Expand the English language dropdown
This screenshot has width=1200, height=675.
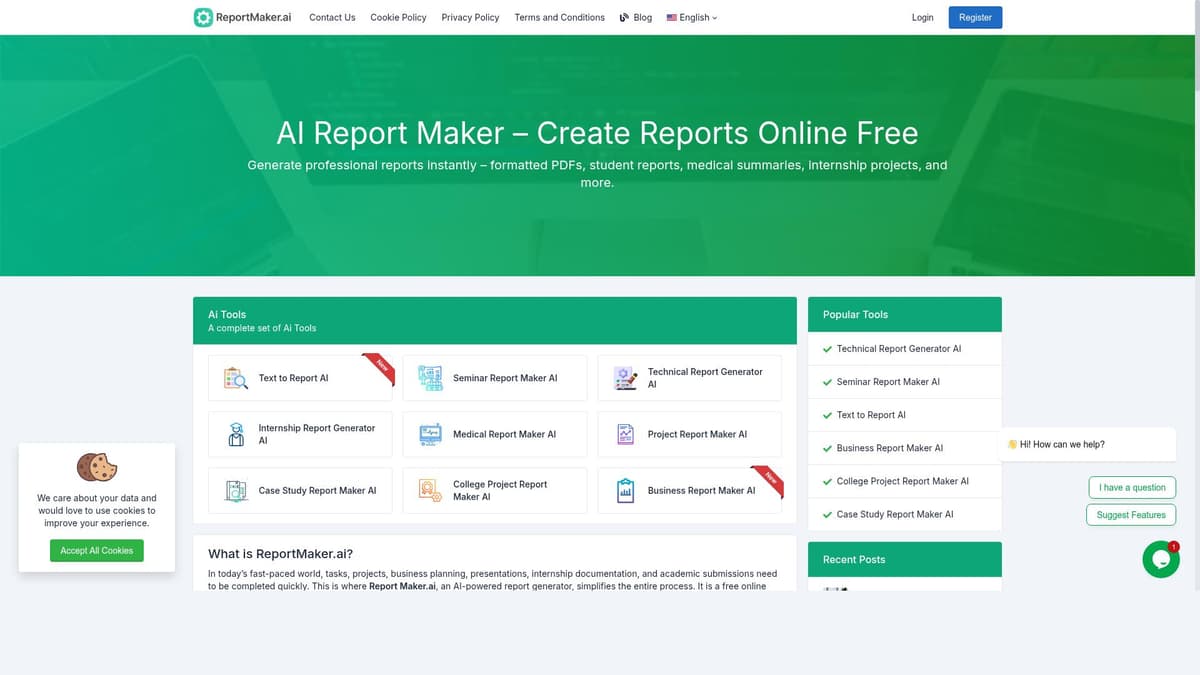coord(691,17)
